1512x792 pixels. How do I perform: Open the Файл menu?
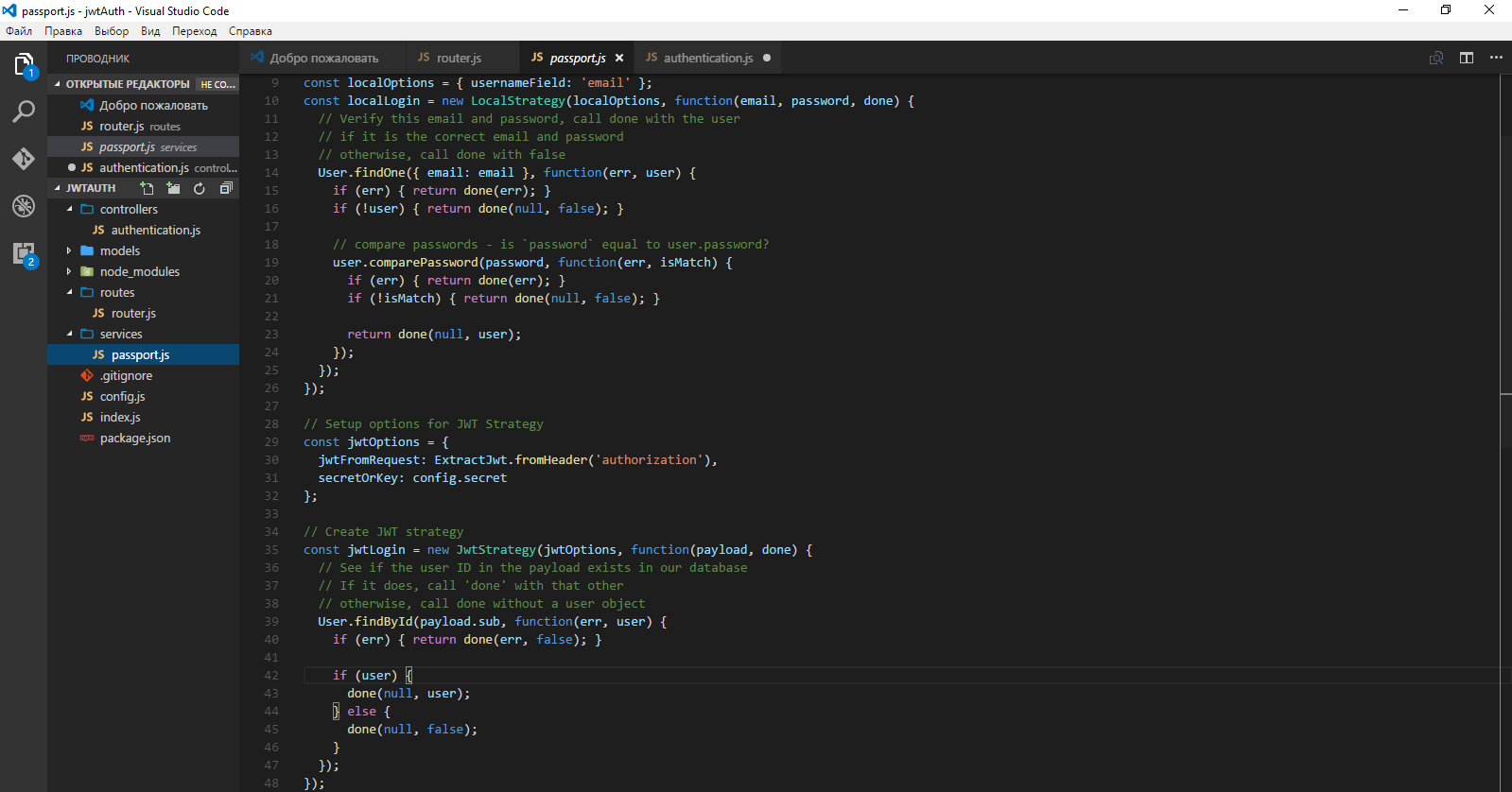point(19,31)
